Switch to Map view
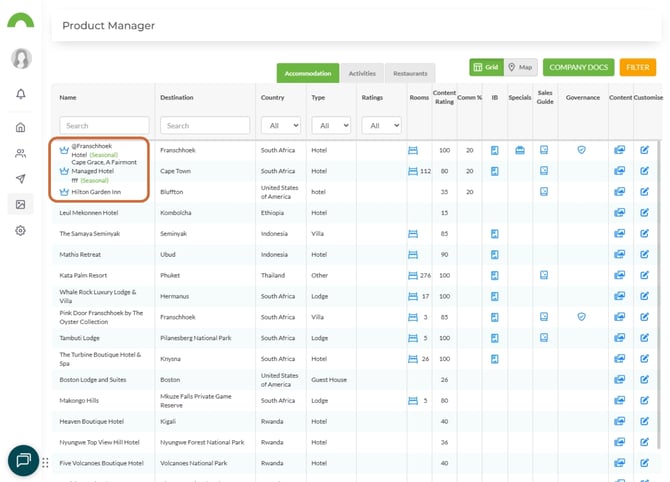The height and width of the screenshot is (482, 670). pyautogui.click(x=519, y=67)
